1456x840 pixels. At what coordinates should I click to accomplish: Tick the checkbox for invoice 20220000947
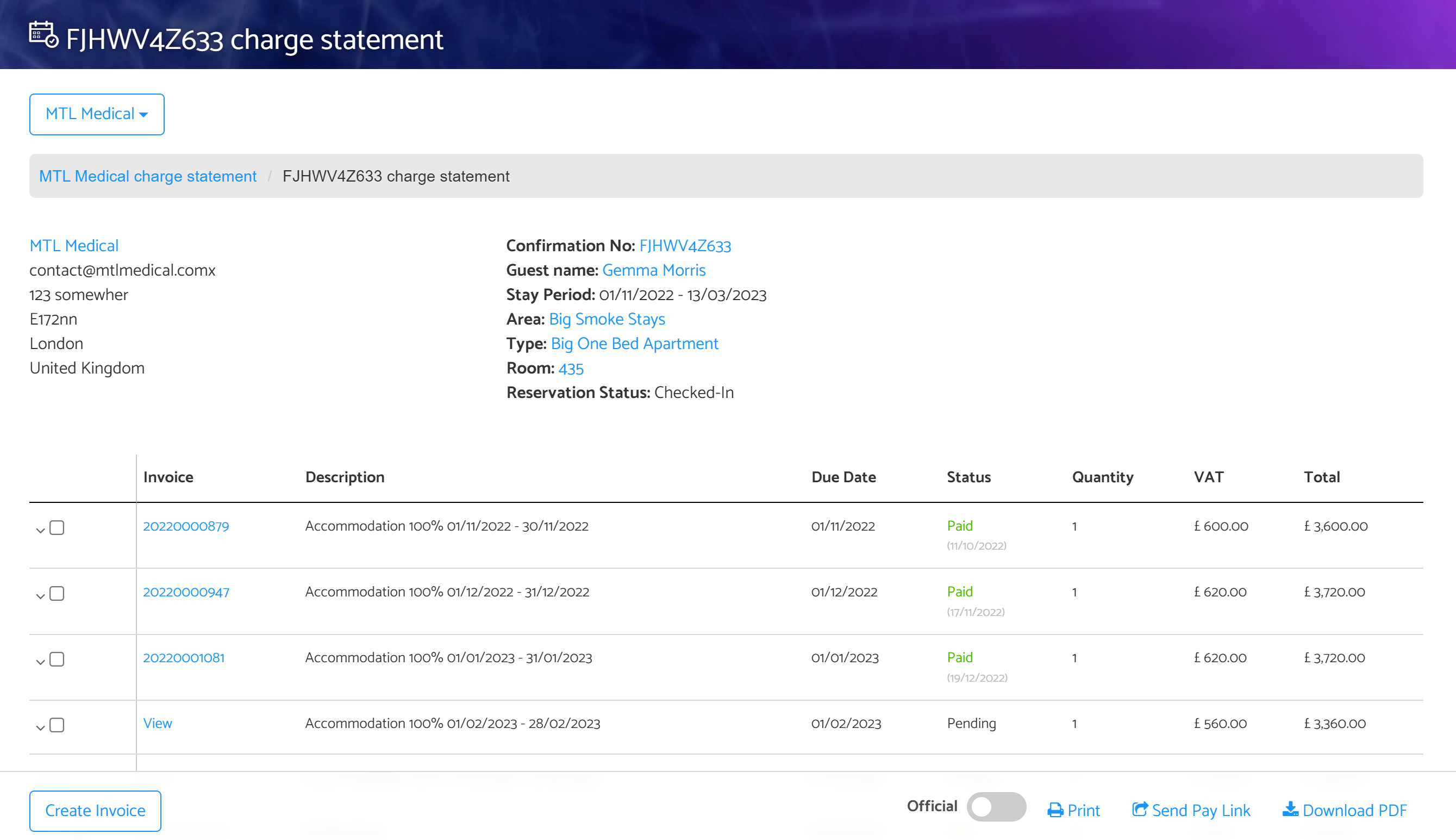point(57,594)
